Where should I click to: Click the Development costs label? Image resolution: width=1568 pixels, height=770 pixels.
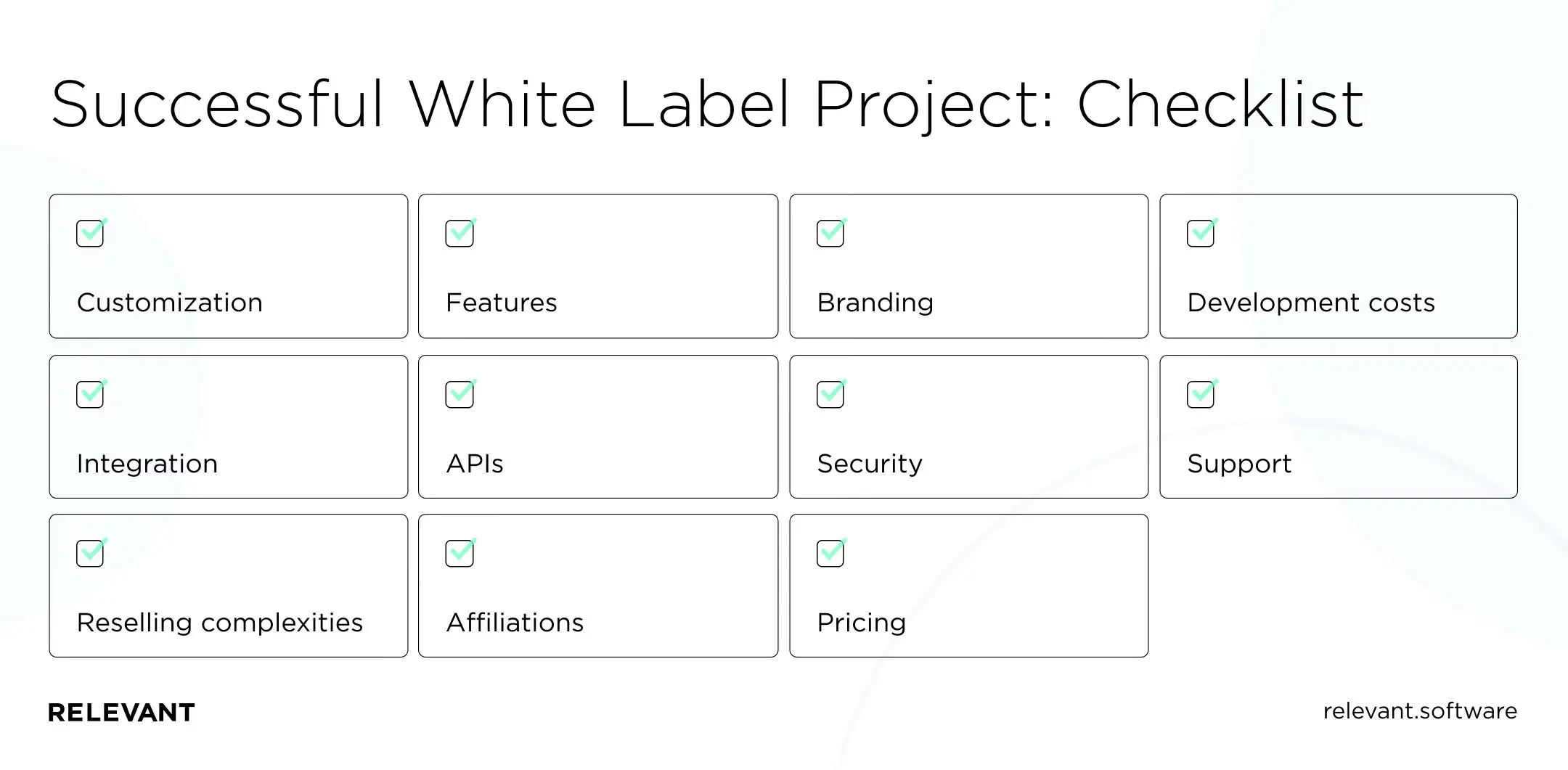(1311, 303)
